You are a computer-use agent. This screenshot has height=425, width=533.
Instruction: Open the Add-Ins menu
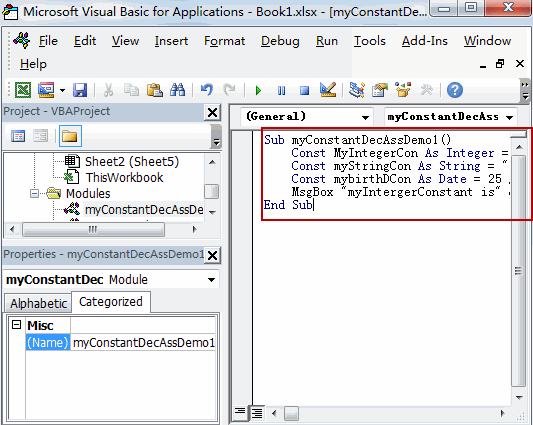click(425, 41)
